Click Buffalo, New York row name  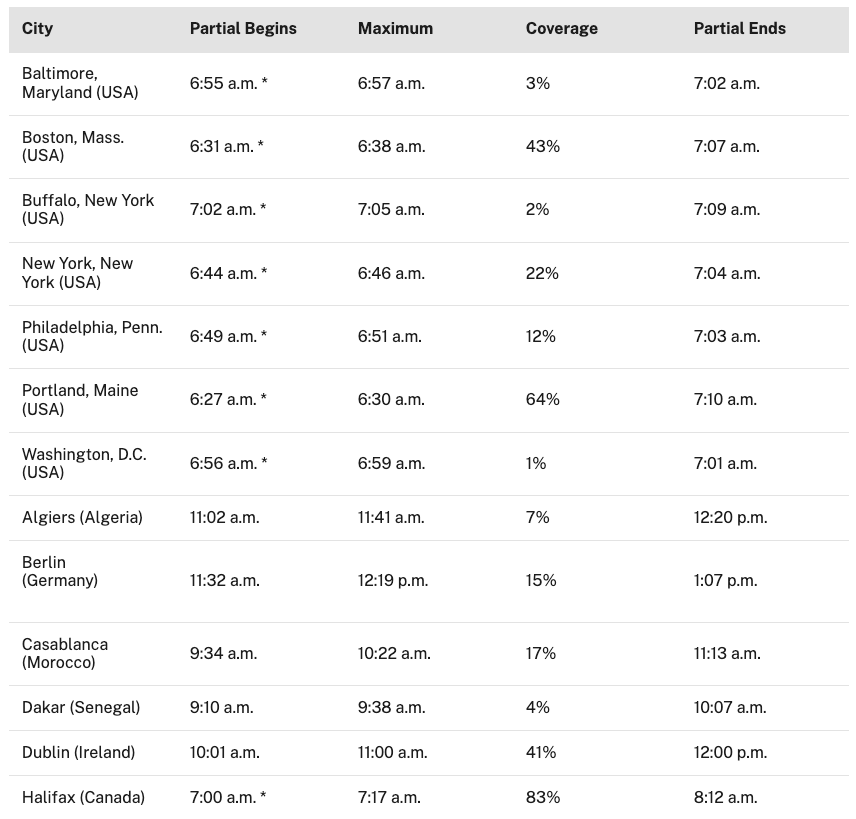(x=88, y=210)
